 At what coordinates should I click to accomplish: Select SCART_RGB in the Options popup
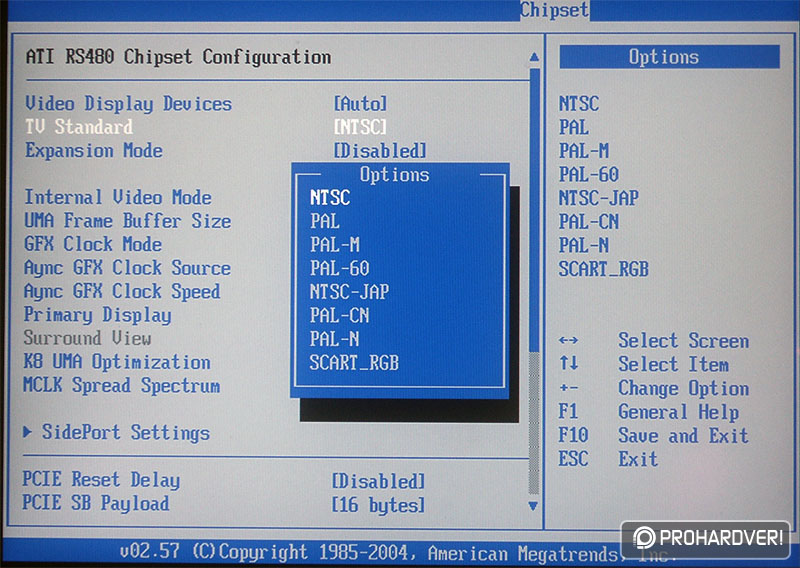(354, 362)
